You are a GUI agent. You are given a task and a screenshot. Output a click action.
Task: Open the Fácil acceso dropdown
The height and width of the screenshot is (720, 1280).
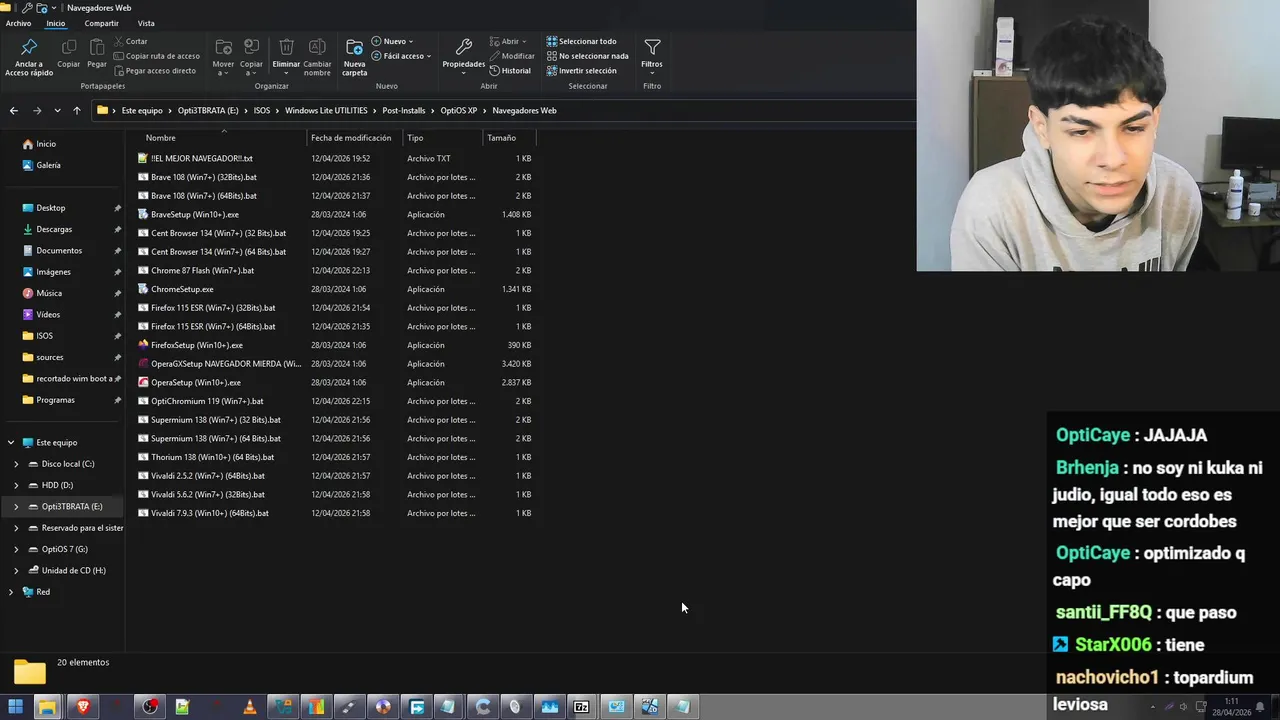401,56
